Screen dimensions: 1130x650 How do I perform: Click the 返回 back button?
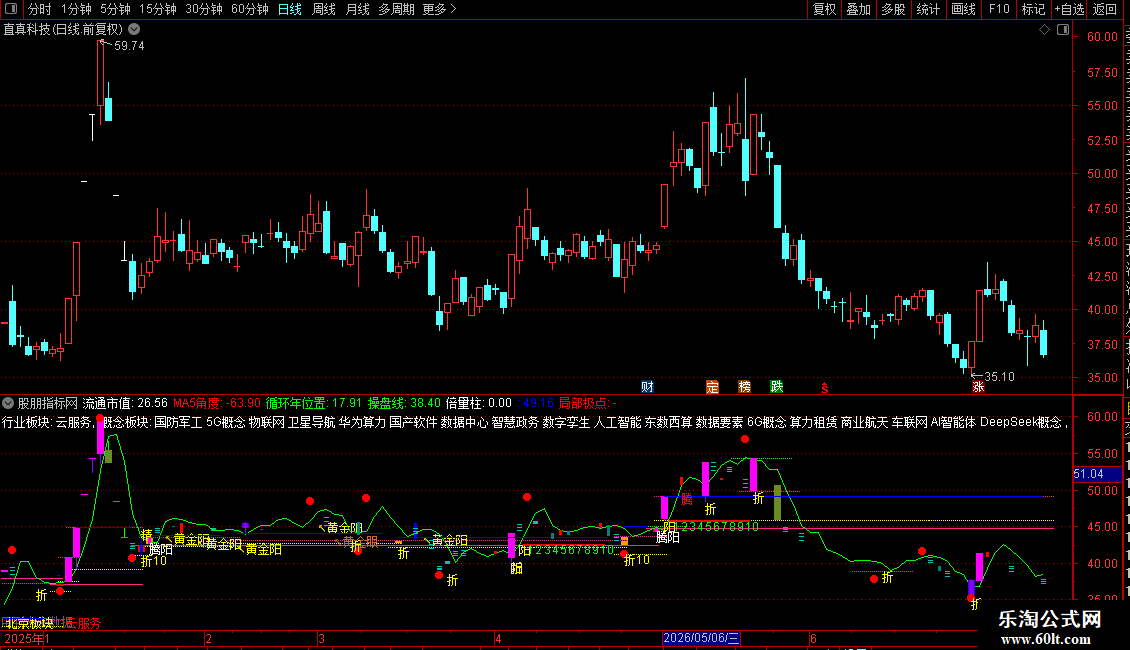coord(1105,9)
